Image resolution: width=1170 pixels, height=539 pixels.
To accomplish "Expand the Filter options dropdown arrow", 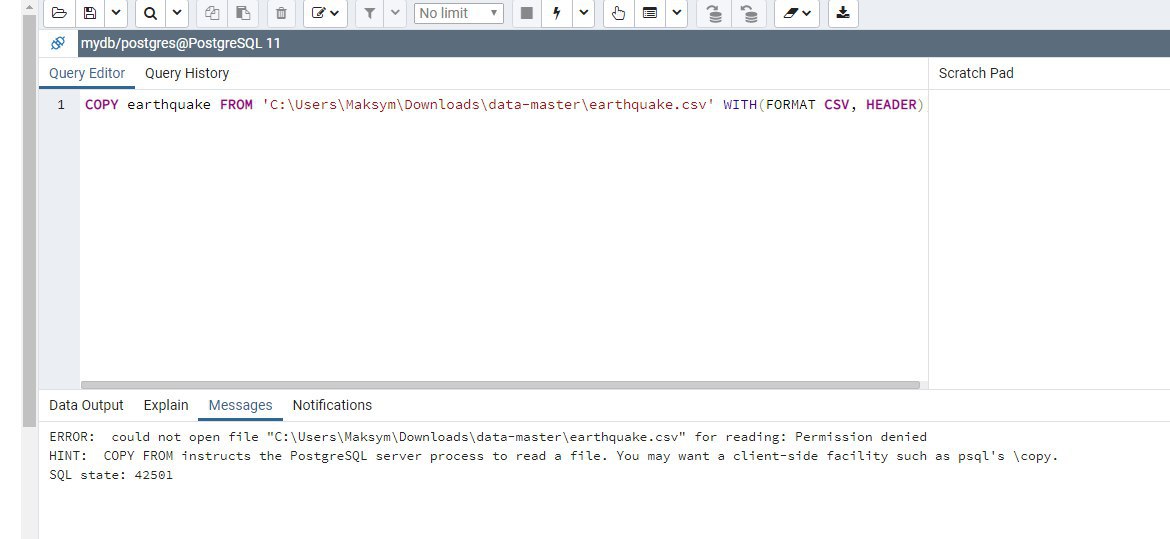I will [395, 13].
